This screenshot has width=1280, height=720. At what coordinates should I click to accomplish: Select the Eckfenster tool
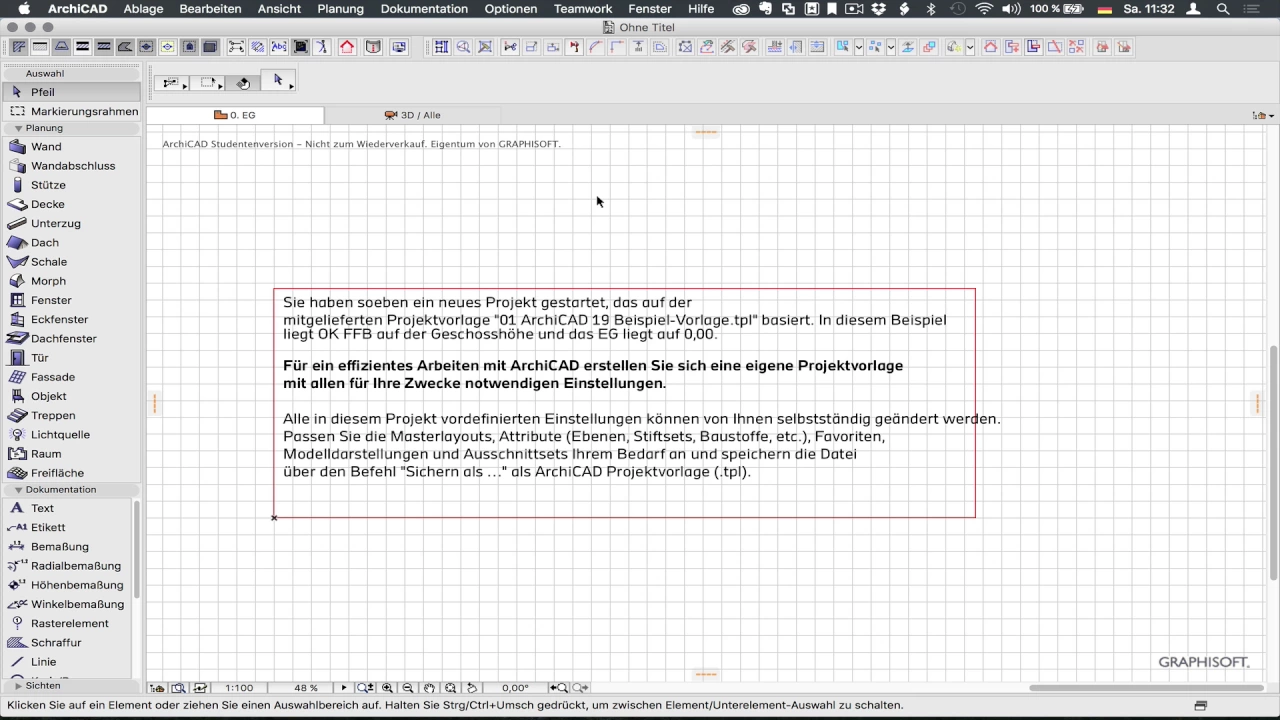(x=70, y=320)
